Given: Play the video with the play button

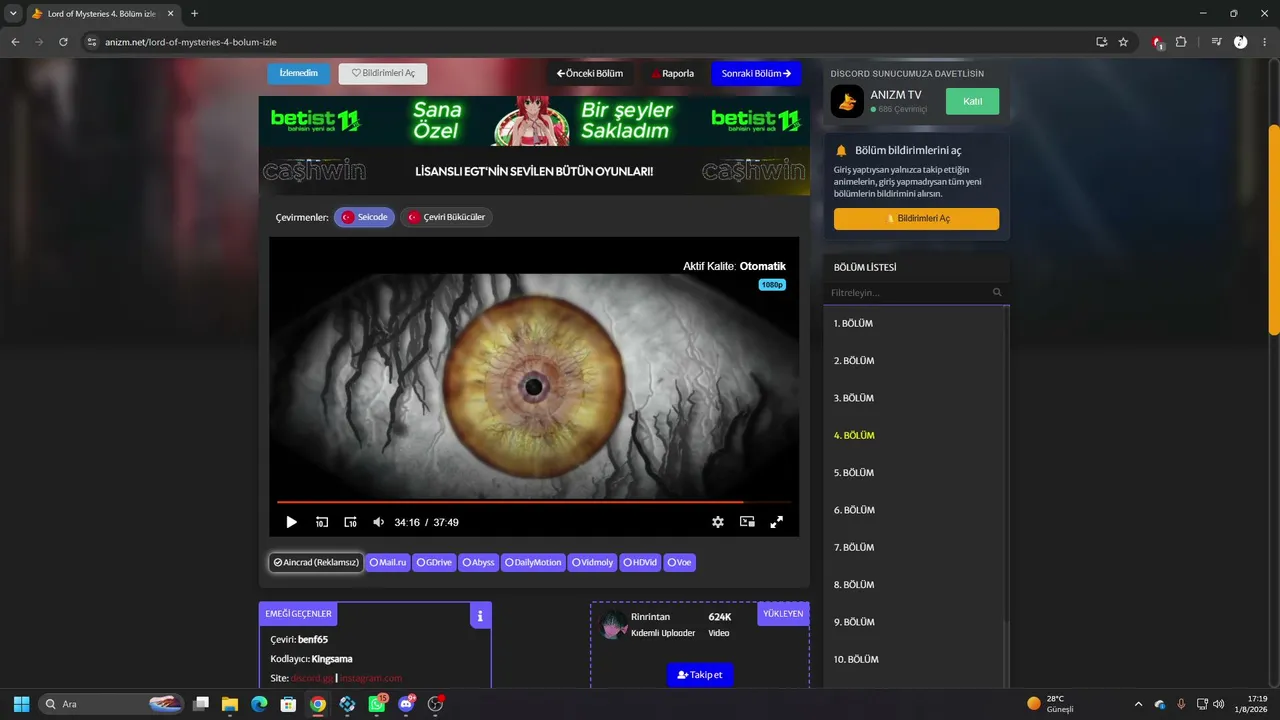Looking at the screenshot, I should 291,522.
